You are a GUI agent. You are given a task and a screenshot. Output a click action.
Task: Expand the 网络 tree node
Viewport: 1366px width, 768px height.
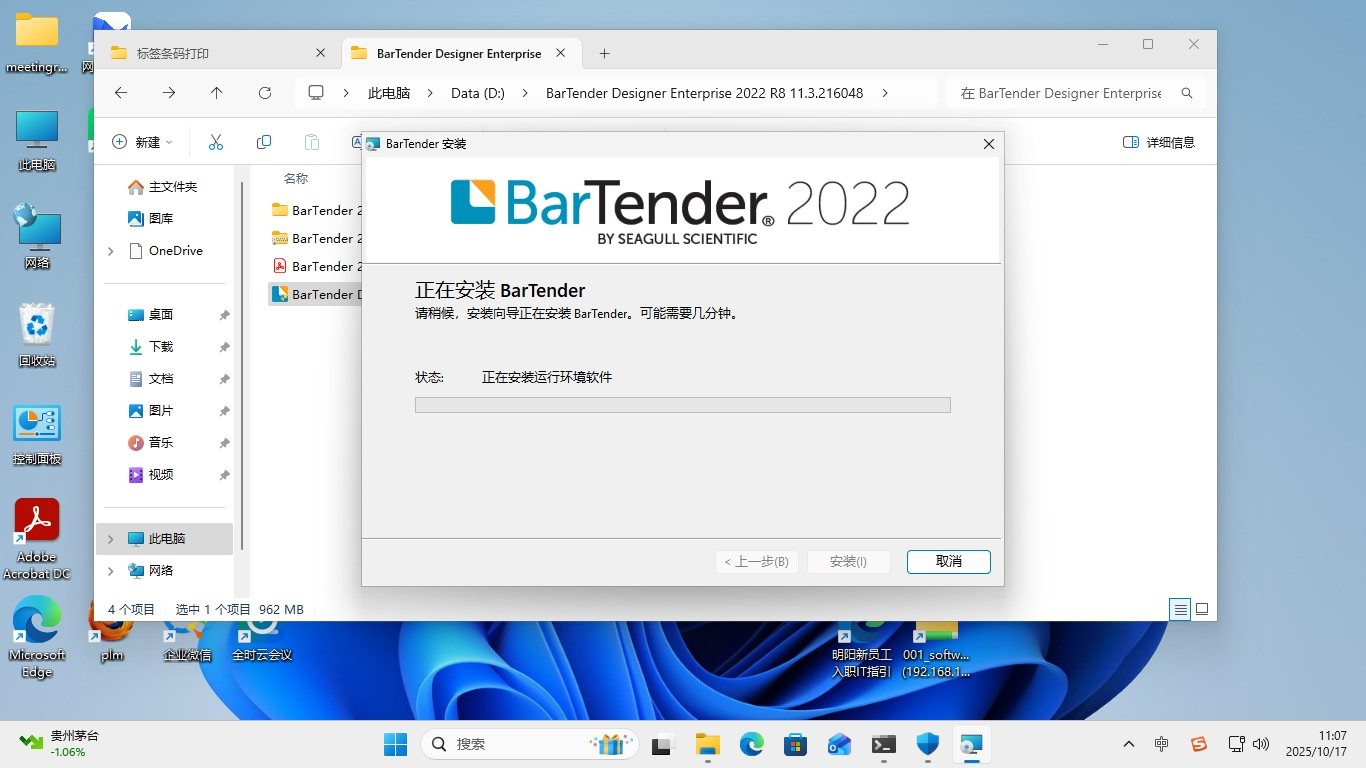pyautogui.click(x=111, y=571)
